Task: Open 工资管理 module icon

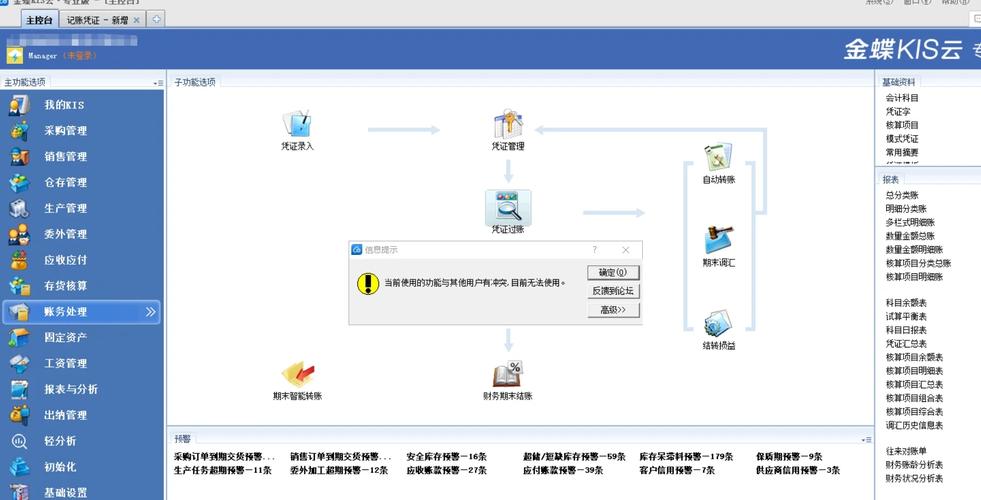Action: 19,364
